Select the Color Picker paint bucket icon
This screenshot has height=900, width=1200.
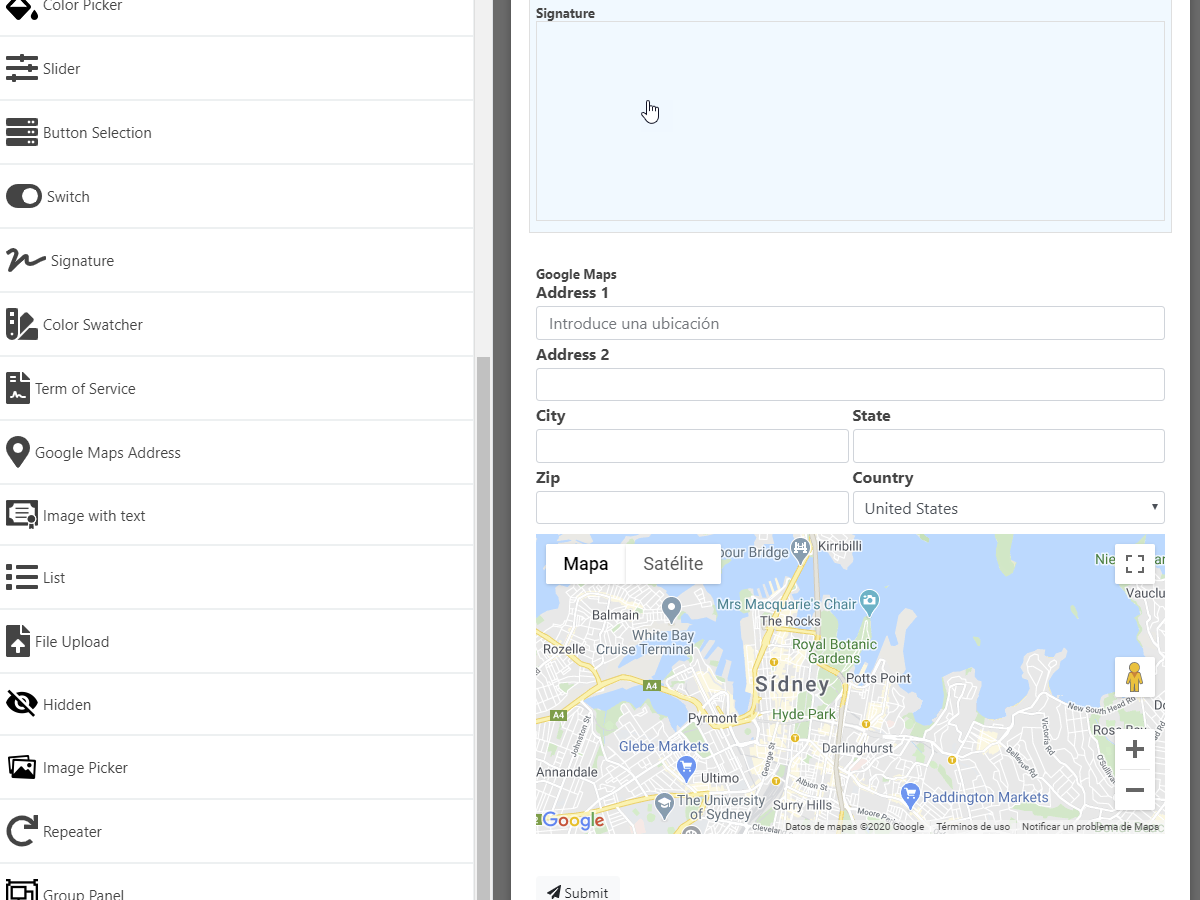click(22, 8)
